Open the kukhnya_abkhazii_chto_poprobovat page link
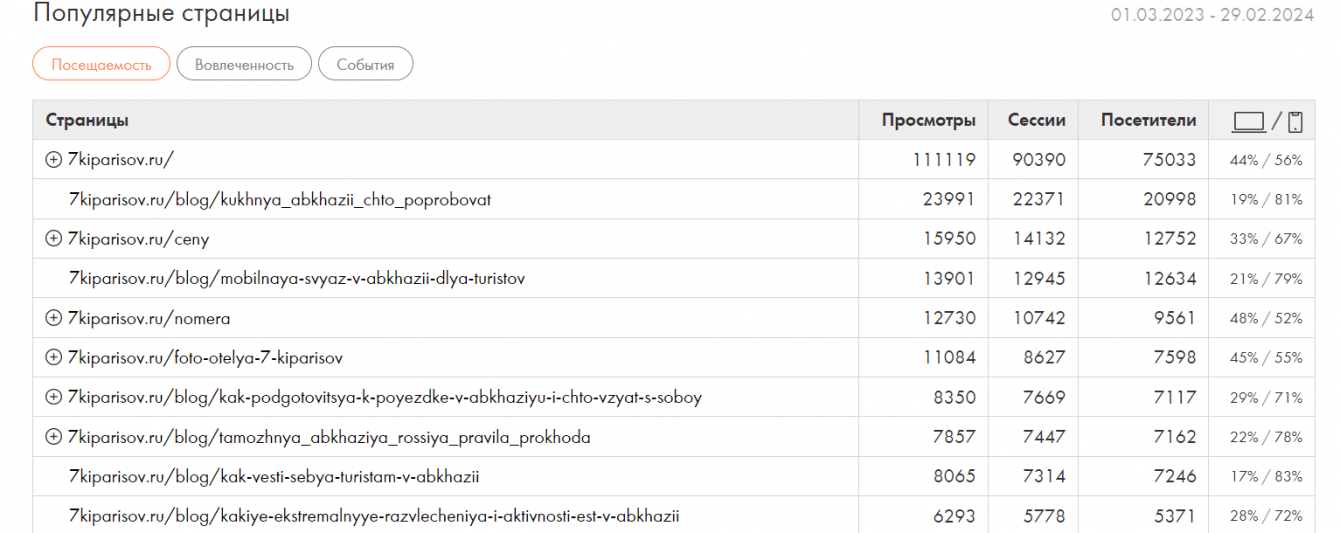The width and height of the screenshot is (1340, 533). 279,200
